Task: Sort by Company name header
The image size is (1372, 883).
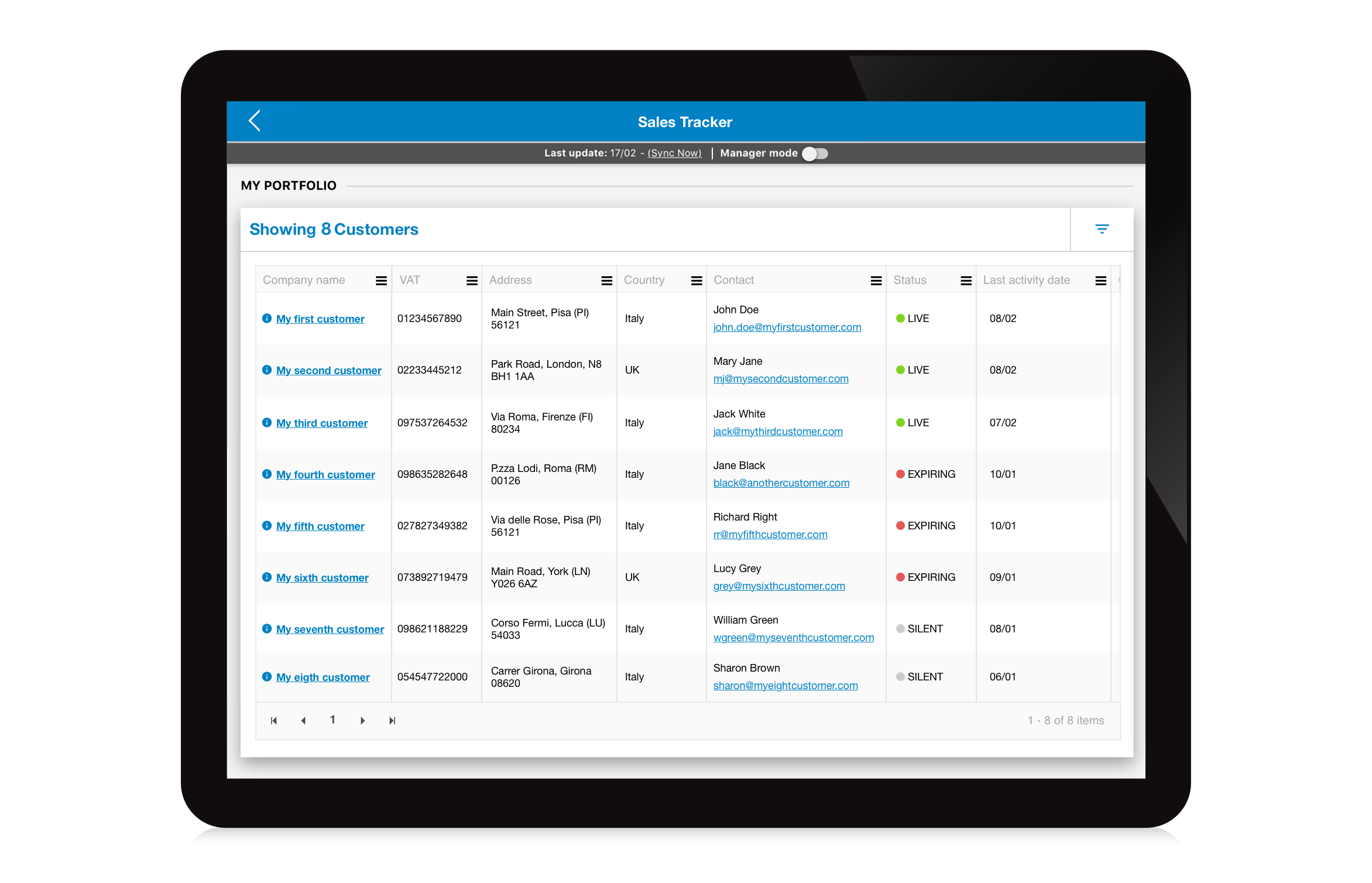Action: point(304,280)
